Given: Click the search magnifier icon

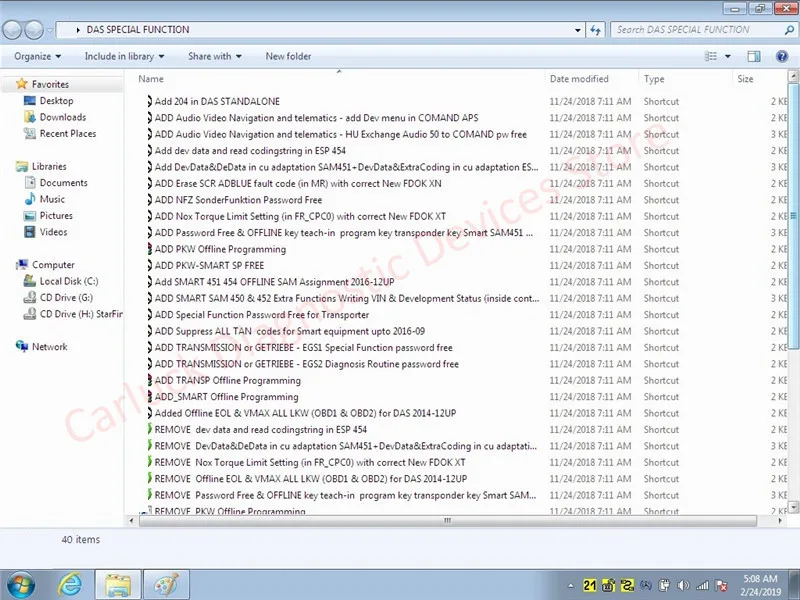Looking at the screenshot, I should coord(789,30).
